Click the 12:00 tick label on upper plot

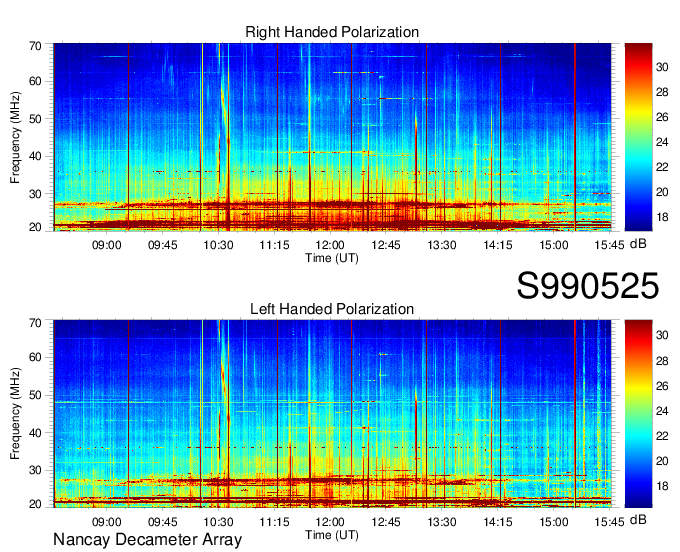[330, 245]
